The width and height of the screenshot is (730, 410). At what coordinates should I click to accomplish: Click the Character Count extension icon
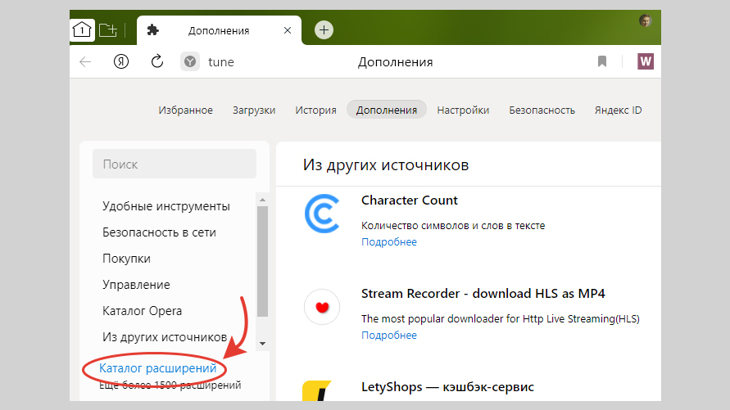[x=321, y=214]
